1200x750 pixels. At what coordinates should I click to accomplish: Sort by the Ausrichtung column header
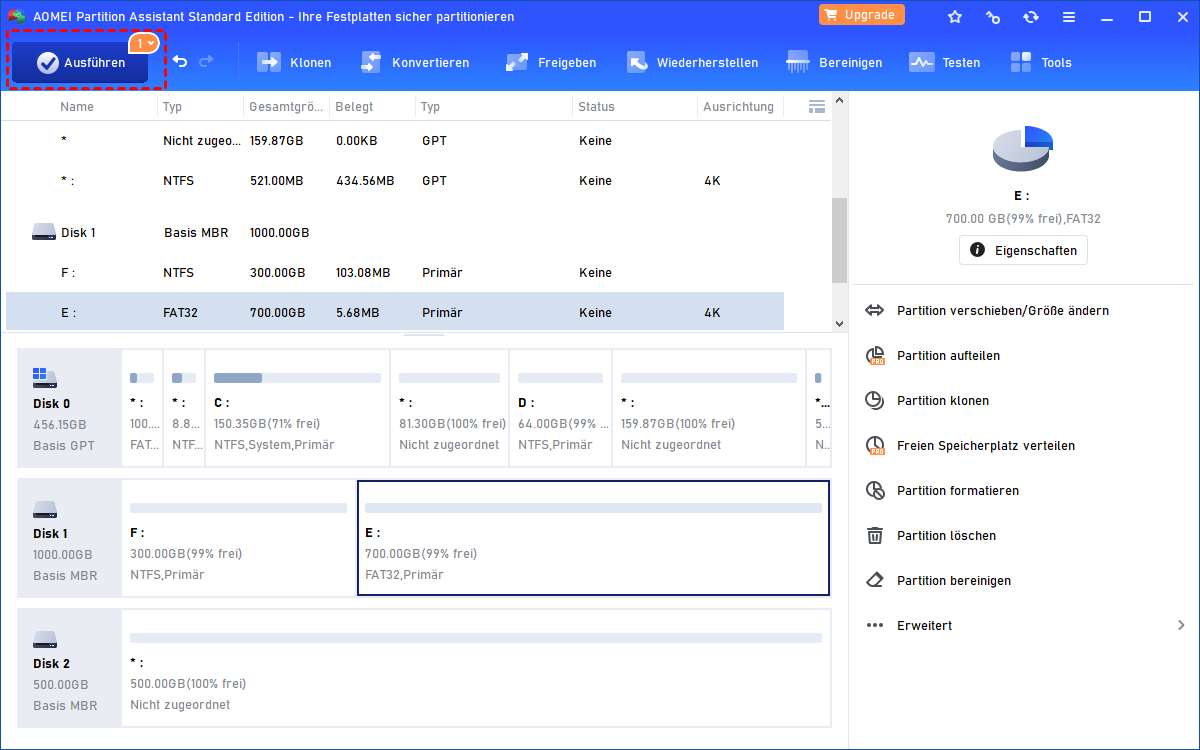pyautogui.click(x=738, y=106)
